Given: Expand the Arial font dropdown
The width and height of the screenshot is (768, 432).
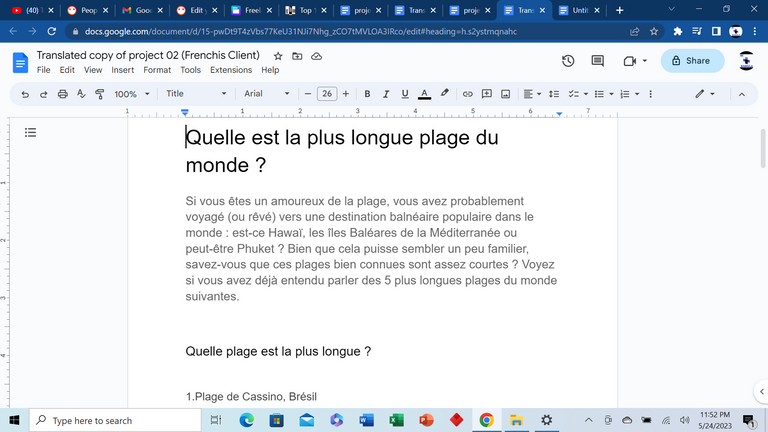Looking at the screenshot, I should tap(270, 94).
